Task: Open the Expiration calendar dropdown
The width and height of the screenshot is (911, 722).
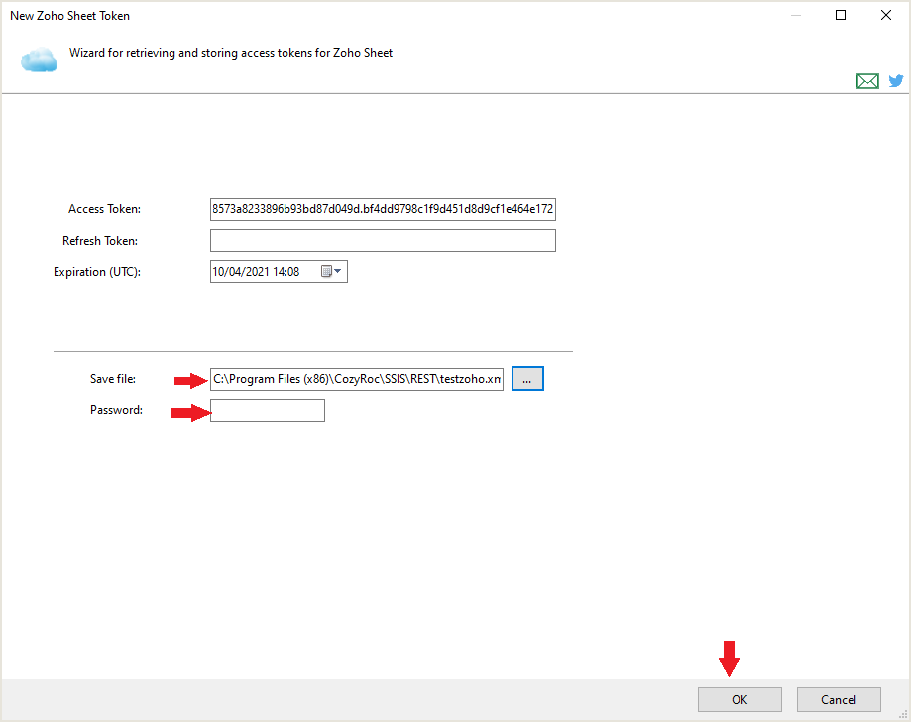Action: pyautogui.click(x=332, y=271)
